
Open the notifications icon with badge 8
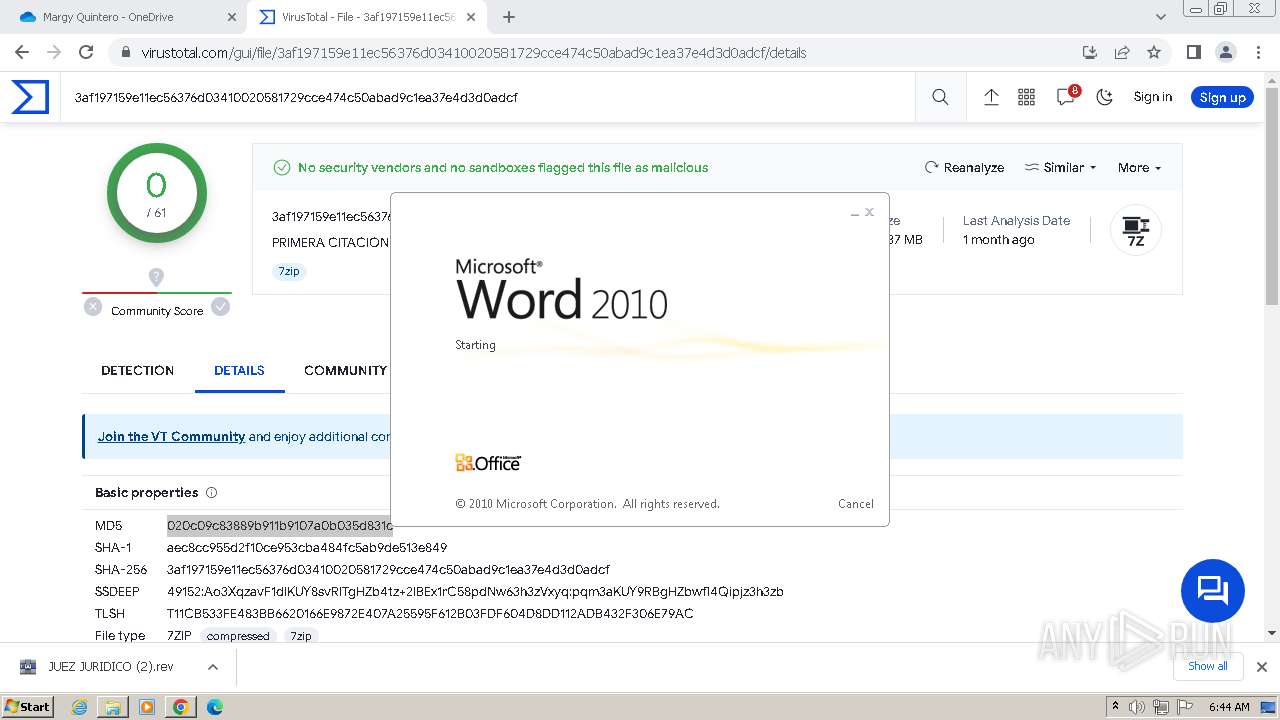click(1066, 96)
